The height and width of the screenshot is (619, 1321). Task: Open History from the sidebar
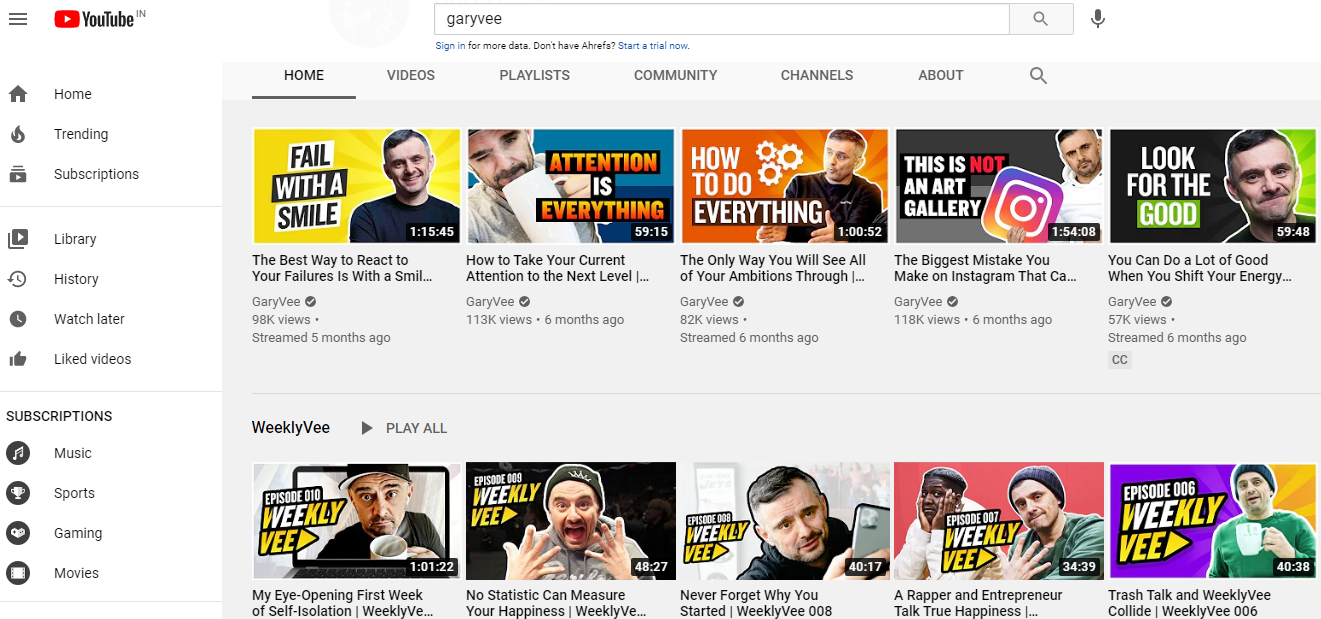76,279
